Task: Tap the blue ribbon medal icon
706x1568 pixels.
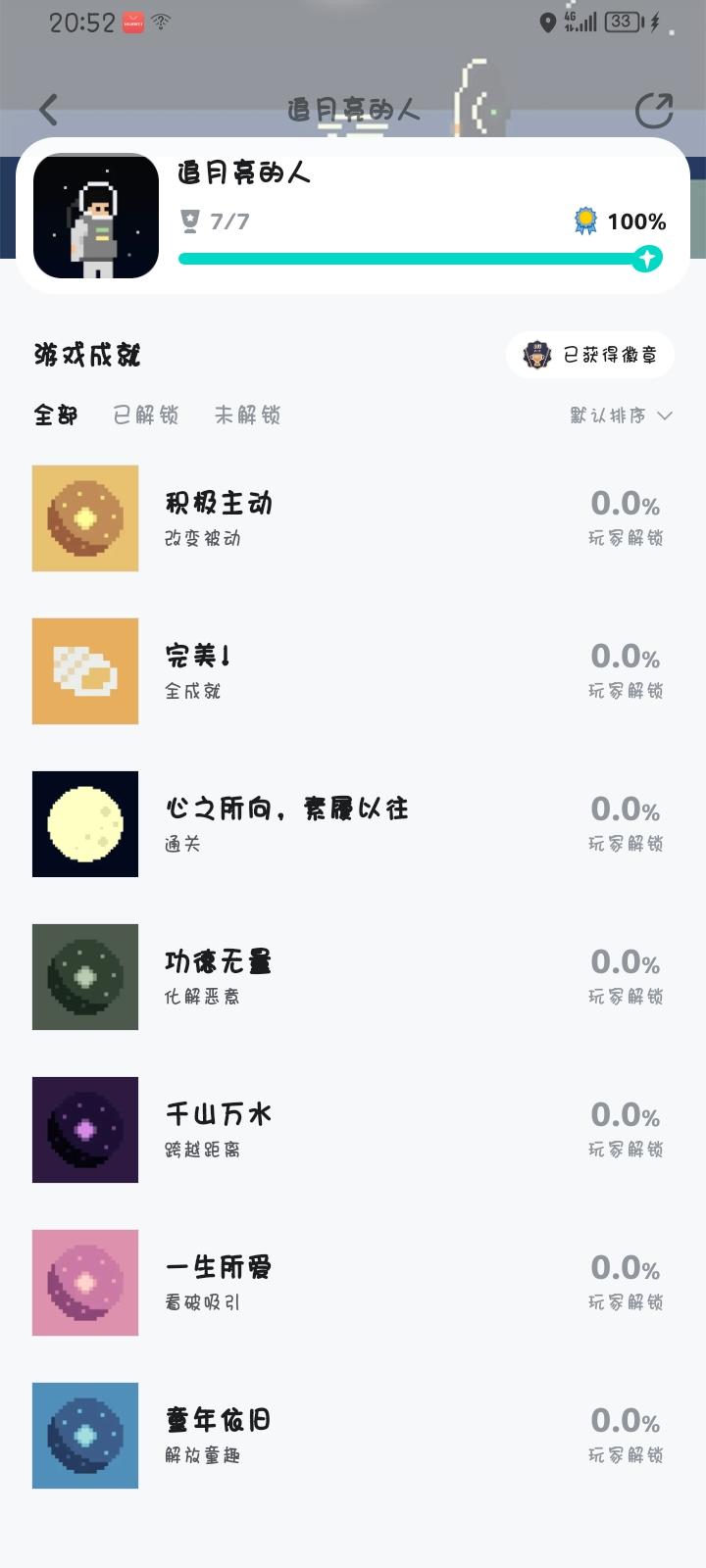Action: tap(585, 221)
